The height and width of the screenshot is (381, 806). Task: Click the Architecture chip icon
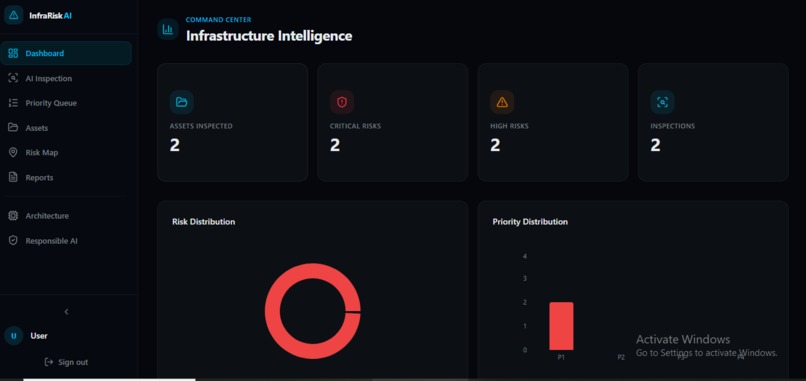[13, 216]
